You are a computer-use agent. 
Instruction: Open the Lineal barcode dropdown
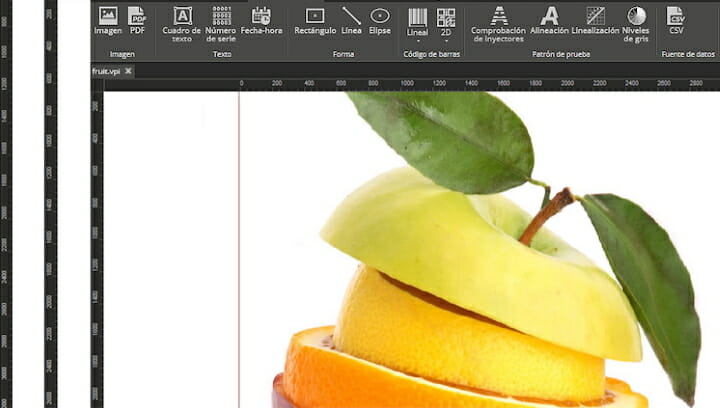tap(417, 25)
